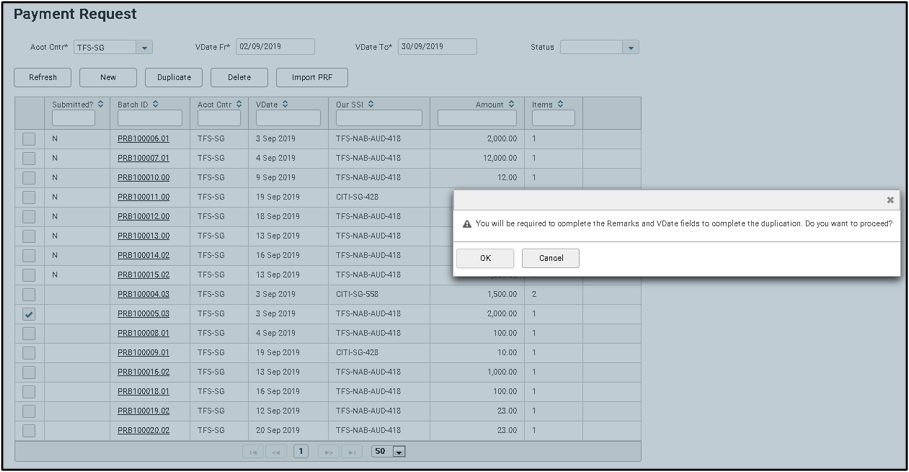This screenshot has width=909, height=472.
Task: Open batch link PRB100007.01
Action: click(143, 158)
